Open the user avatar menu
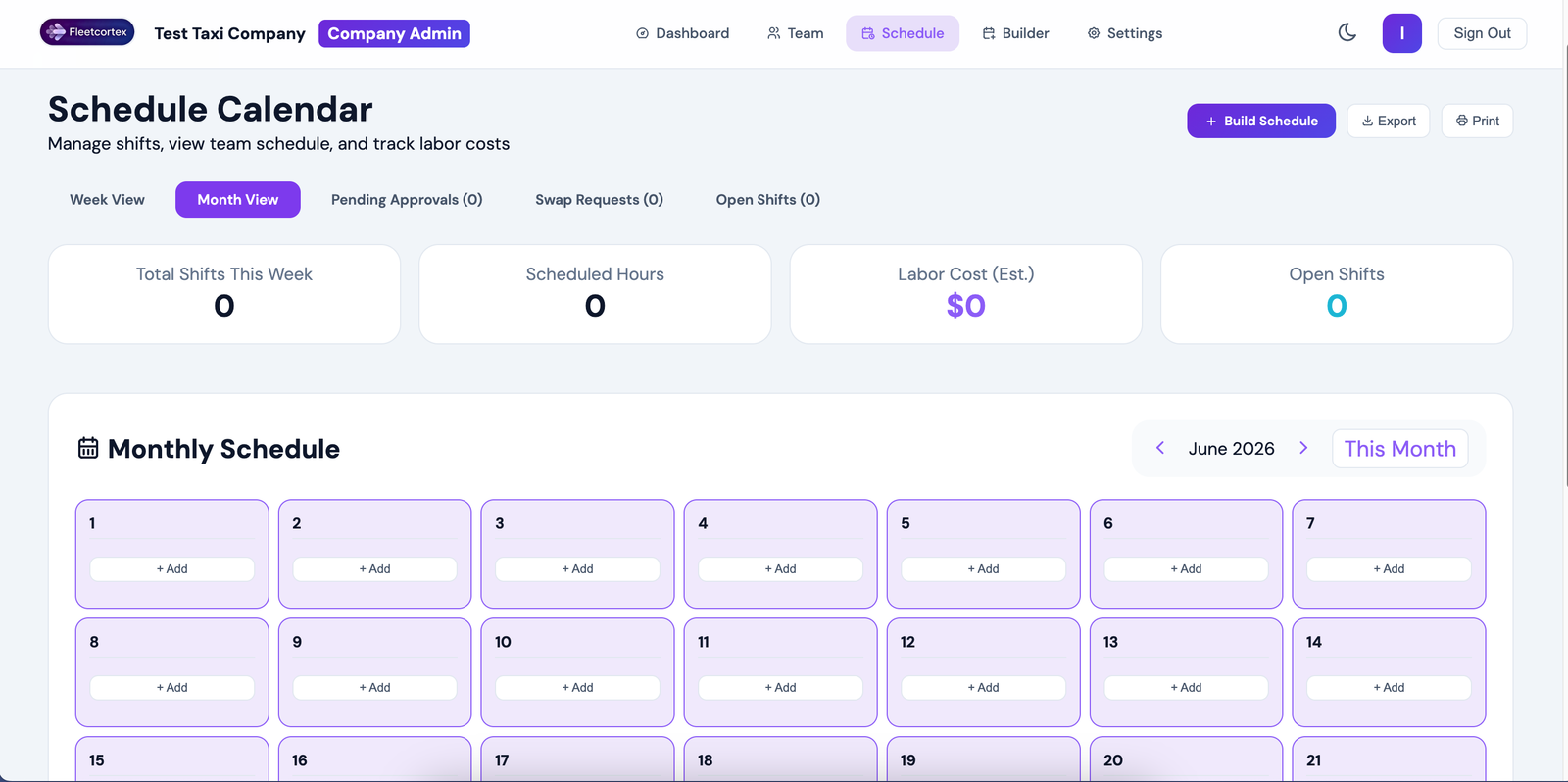 [x=1401, y=33]
